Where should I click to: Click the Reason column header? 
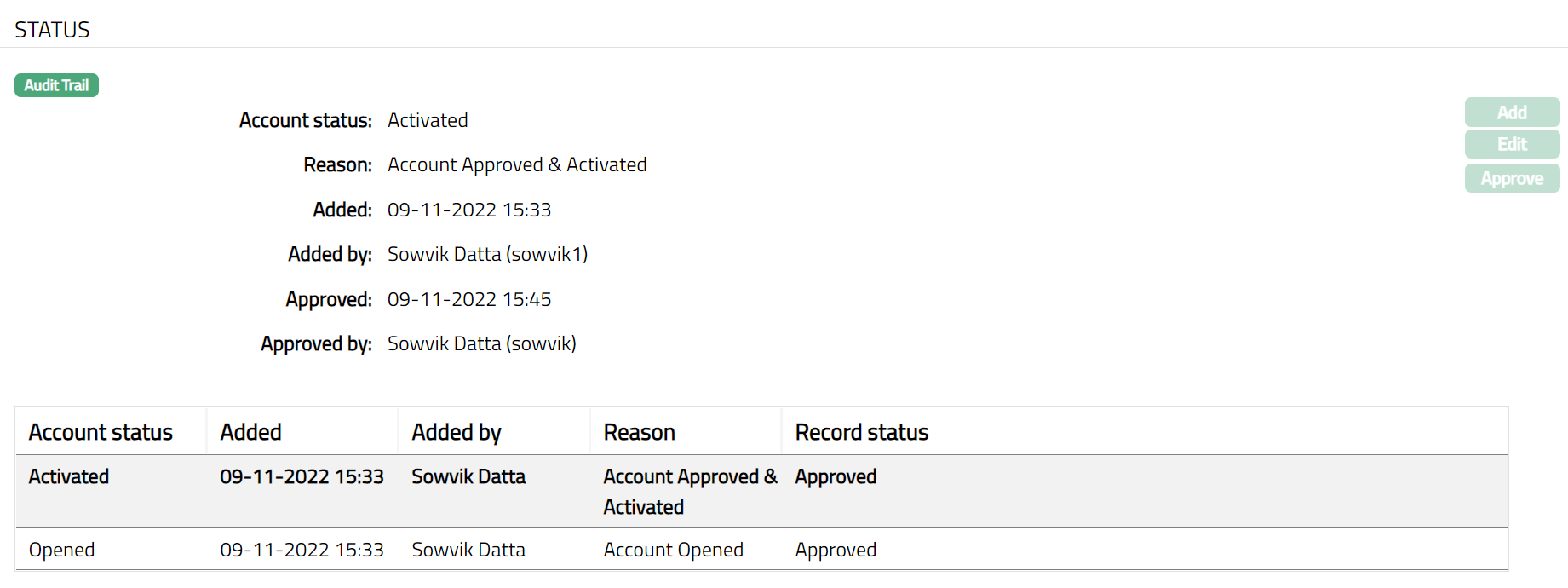click(x=639, y=433)
